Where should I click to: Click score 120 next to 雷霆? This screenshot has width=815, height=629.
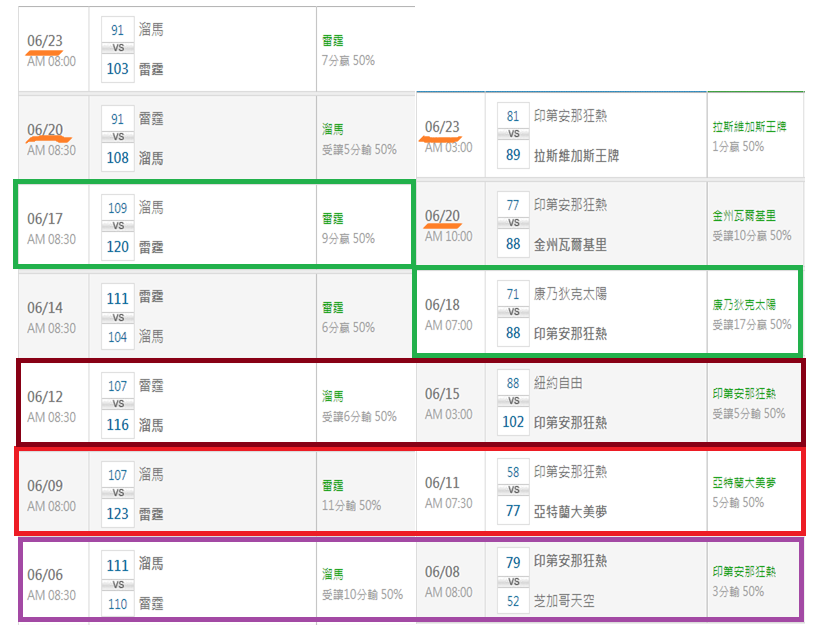pyautogui.click(x=117, y=246)
